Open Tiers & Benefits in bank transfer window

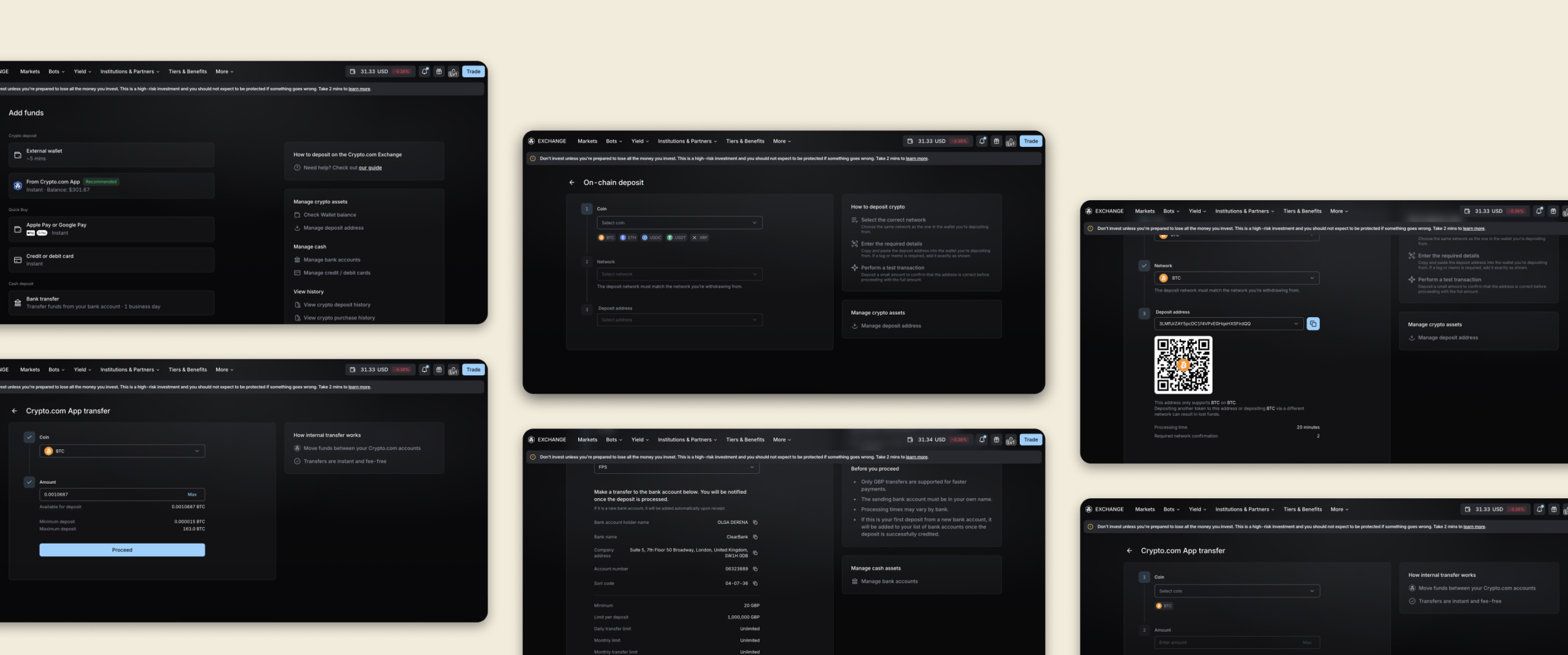click(x=745, y=440)
